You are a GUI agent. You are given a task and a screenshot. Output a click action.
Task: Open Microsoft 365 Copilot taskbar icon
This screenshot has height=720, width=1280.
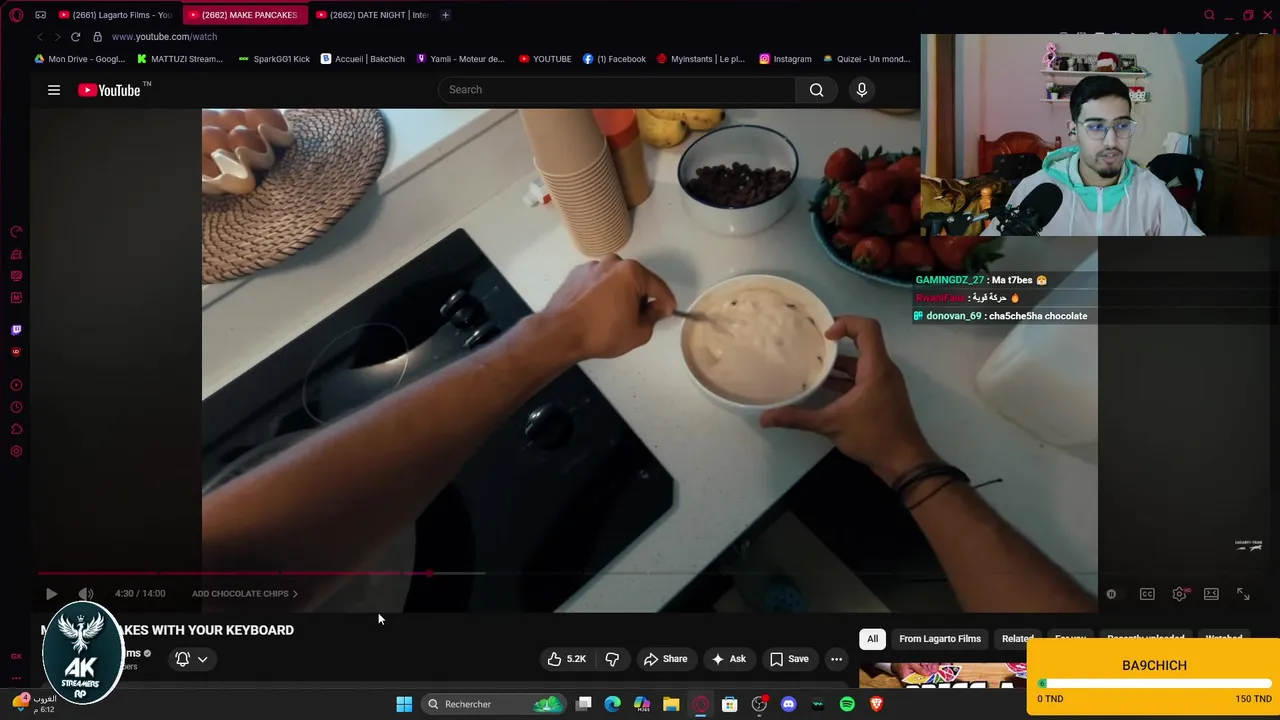click(642, 704)
